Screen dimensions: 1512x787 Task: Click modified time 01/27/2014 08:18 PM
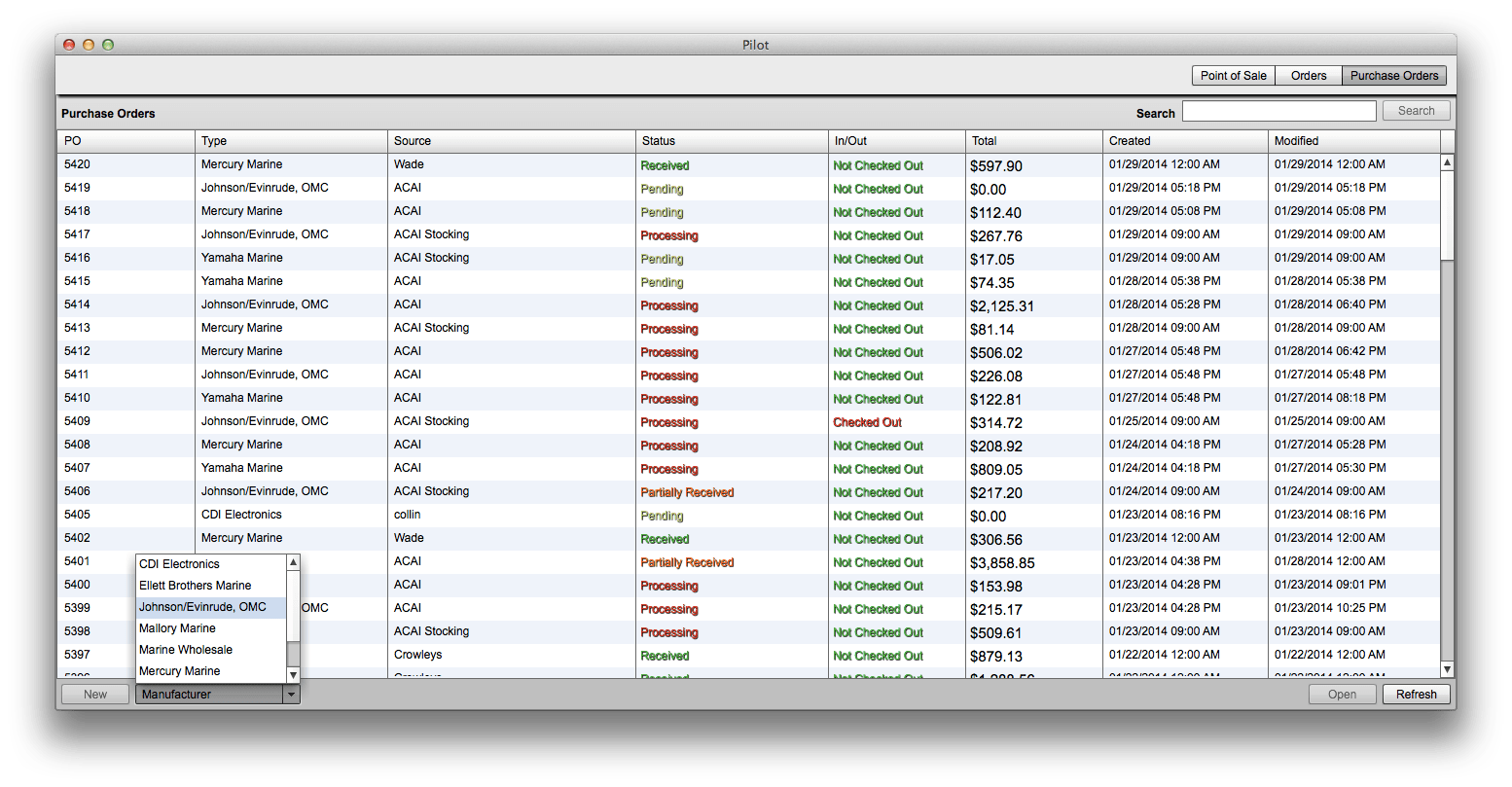(x=1330, y=398)
